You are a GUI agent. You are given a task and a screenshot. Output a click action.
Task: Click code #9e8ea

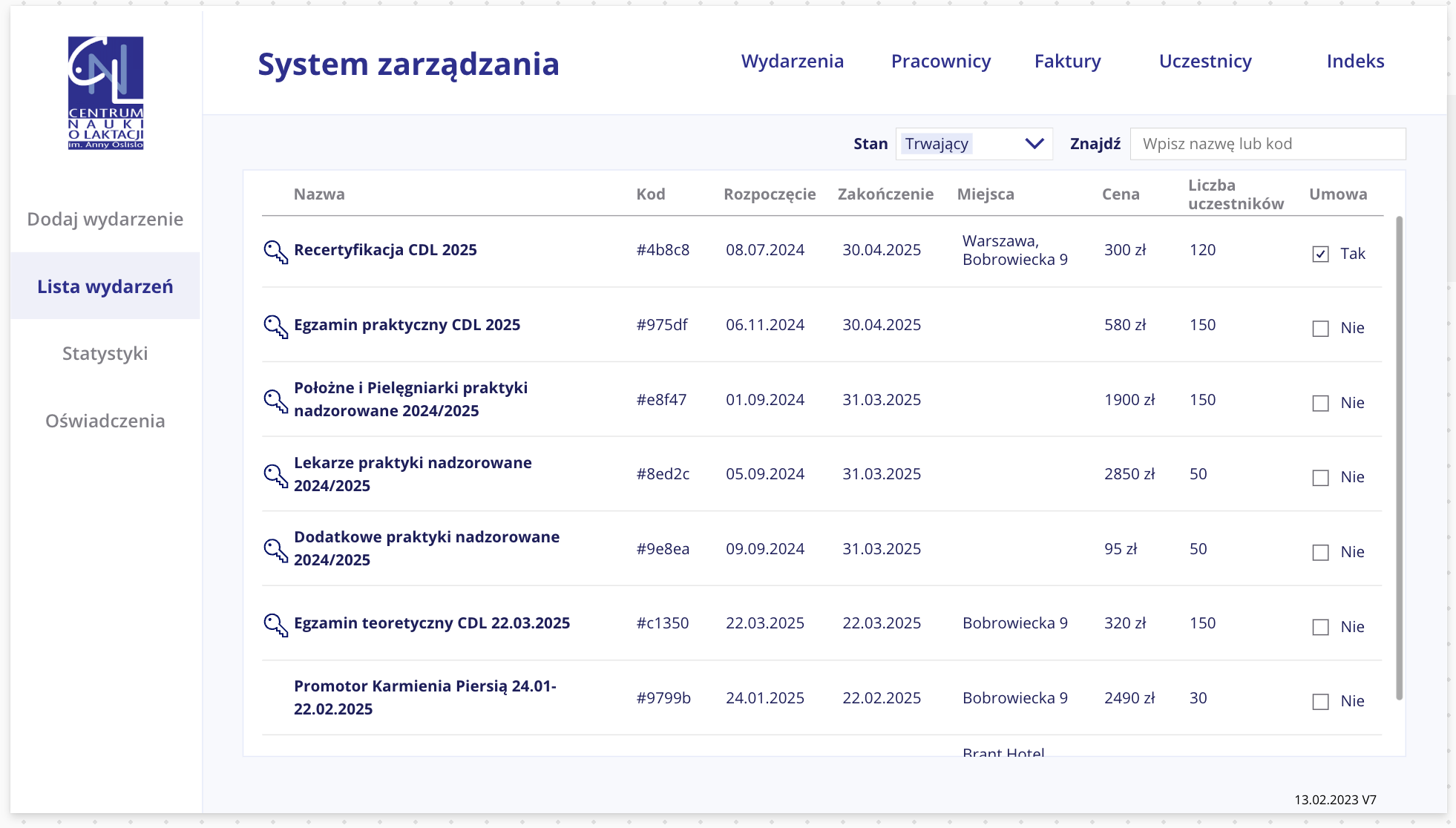663,549
